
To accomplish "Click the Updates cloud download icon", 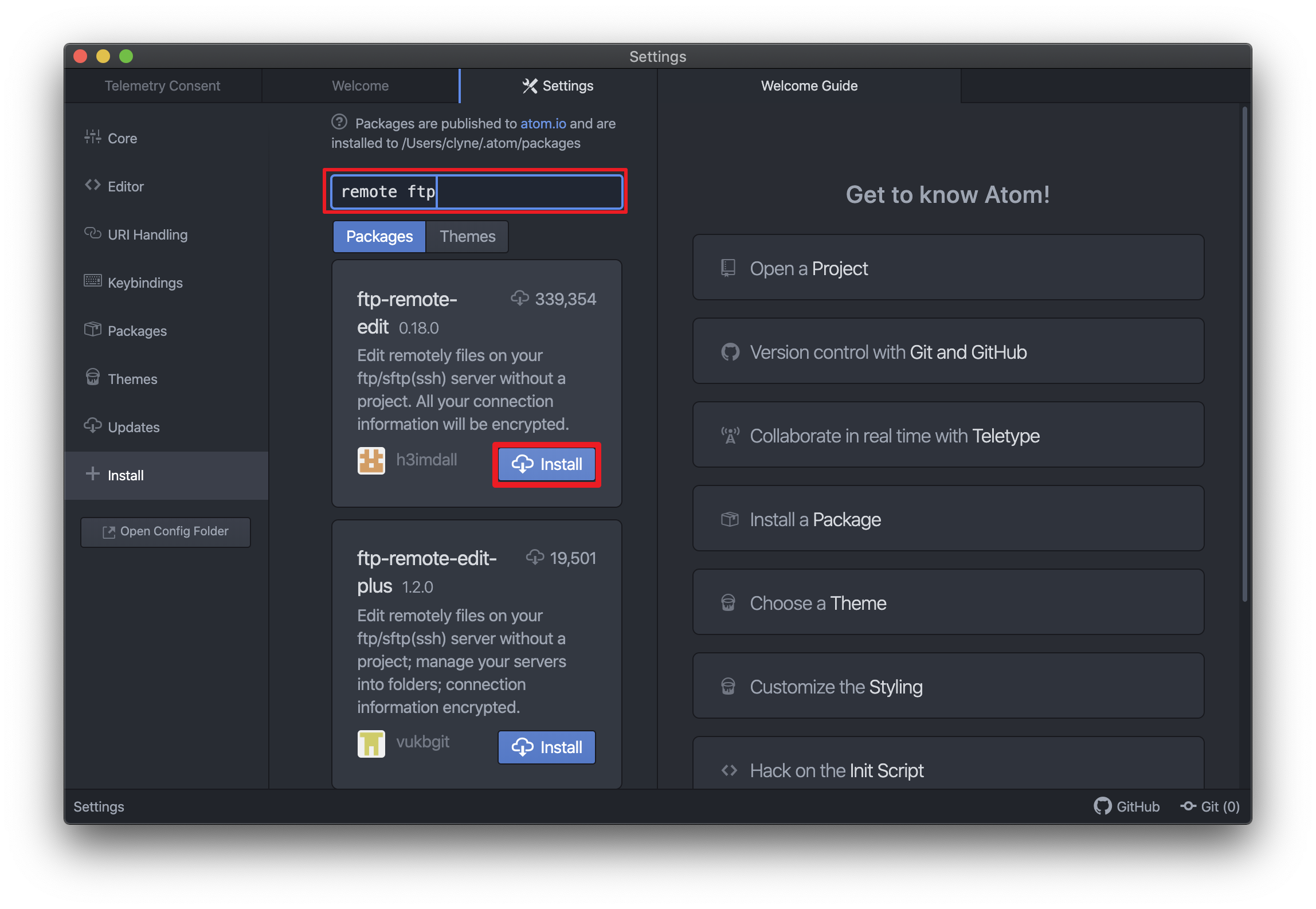I will coord(92,426).
